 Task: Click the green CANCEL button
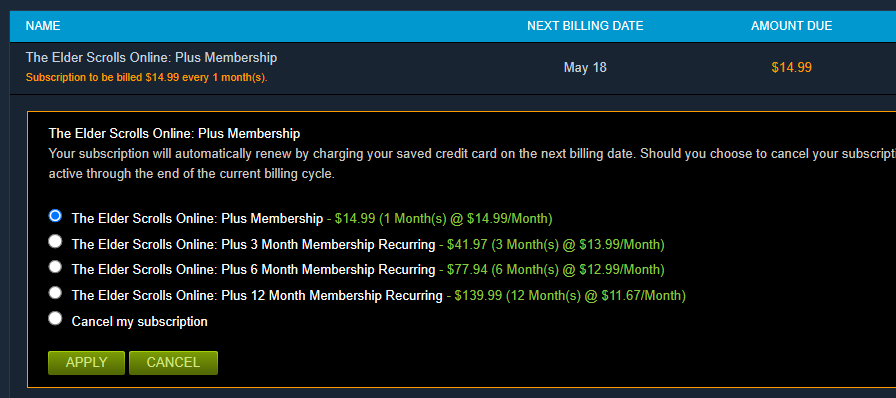pyautogui.click(x=173, y=363)
